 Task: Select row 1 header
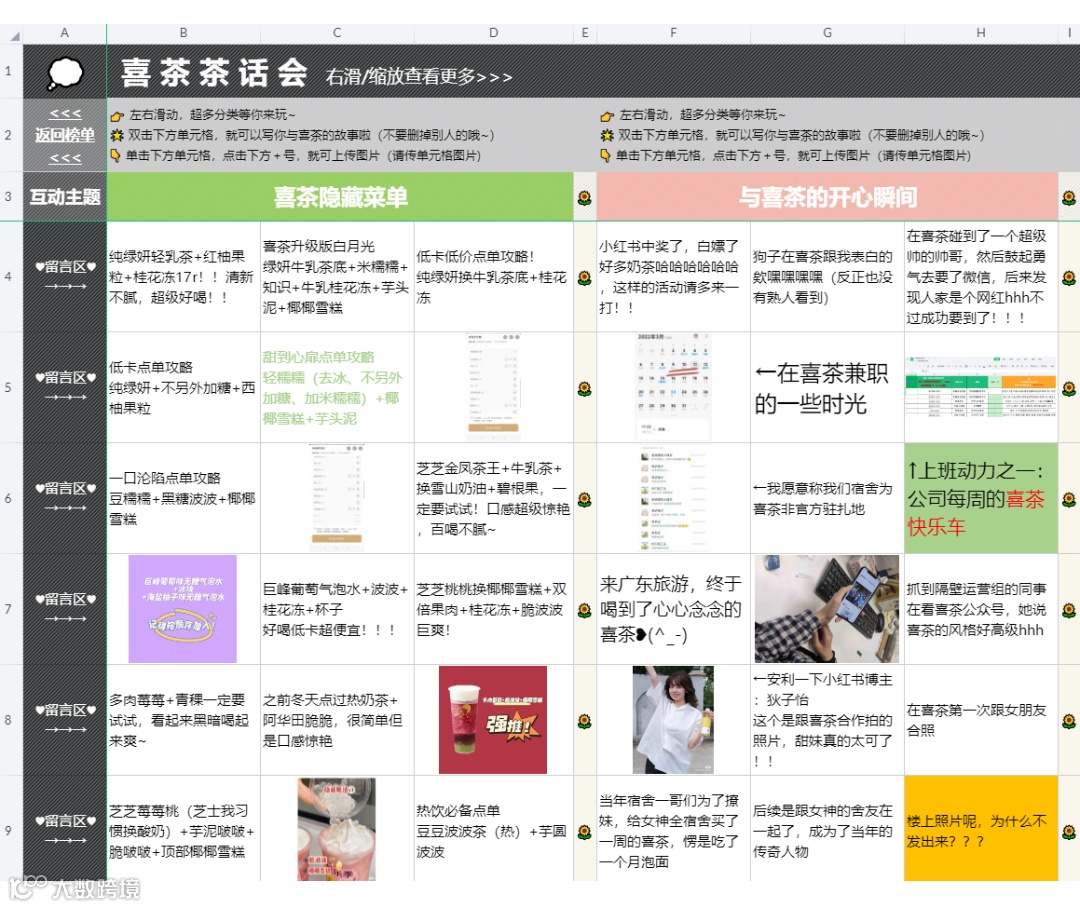click(11, 71)
